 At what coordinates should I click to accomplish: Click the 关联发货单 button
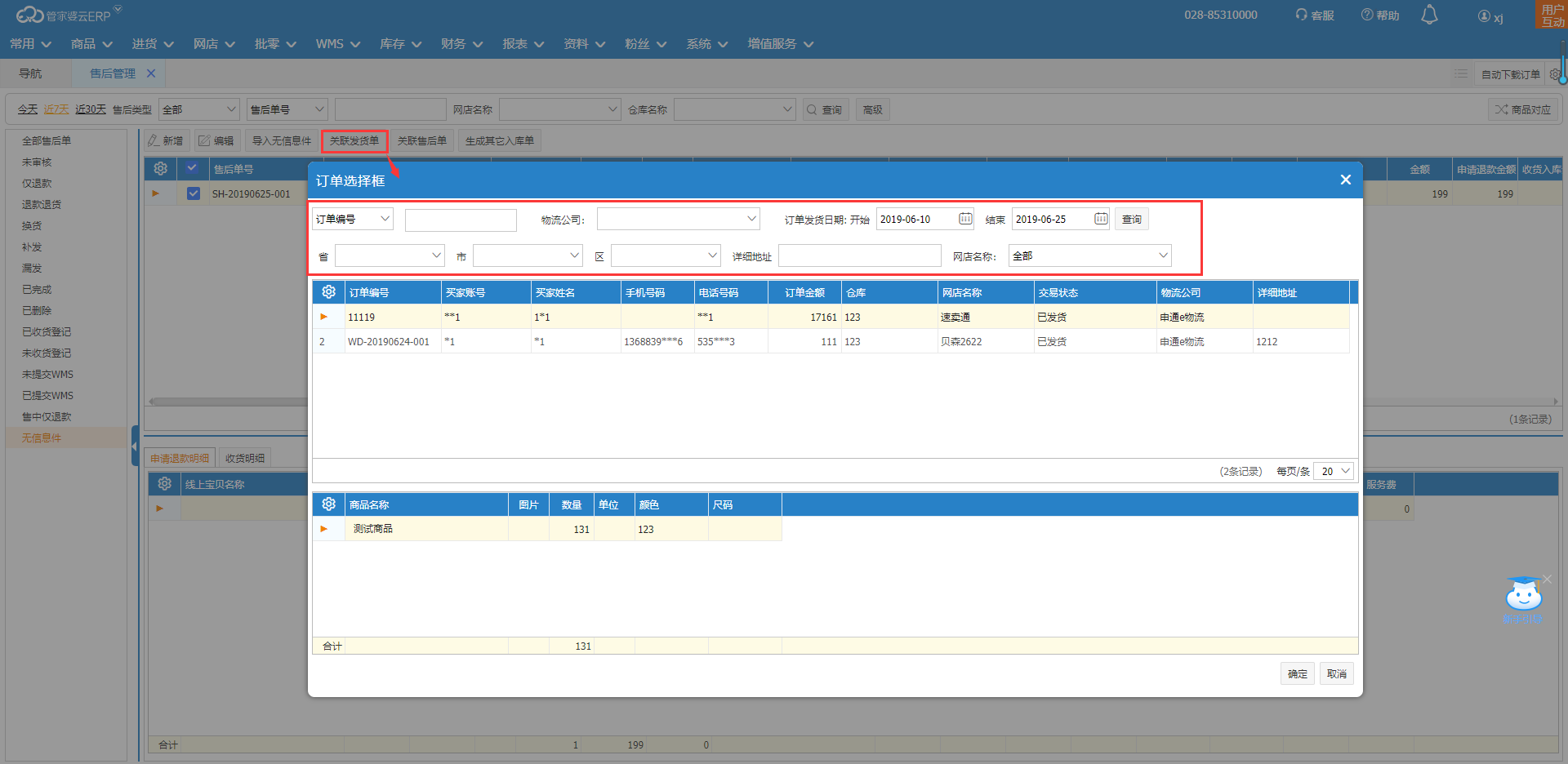click(354, 140)
